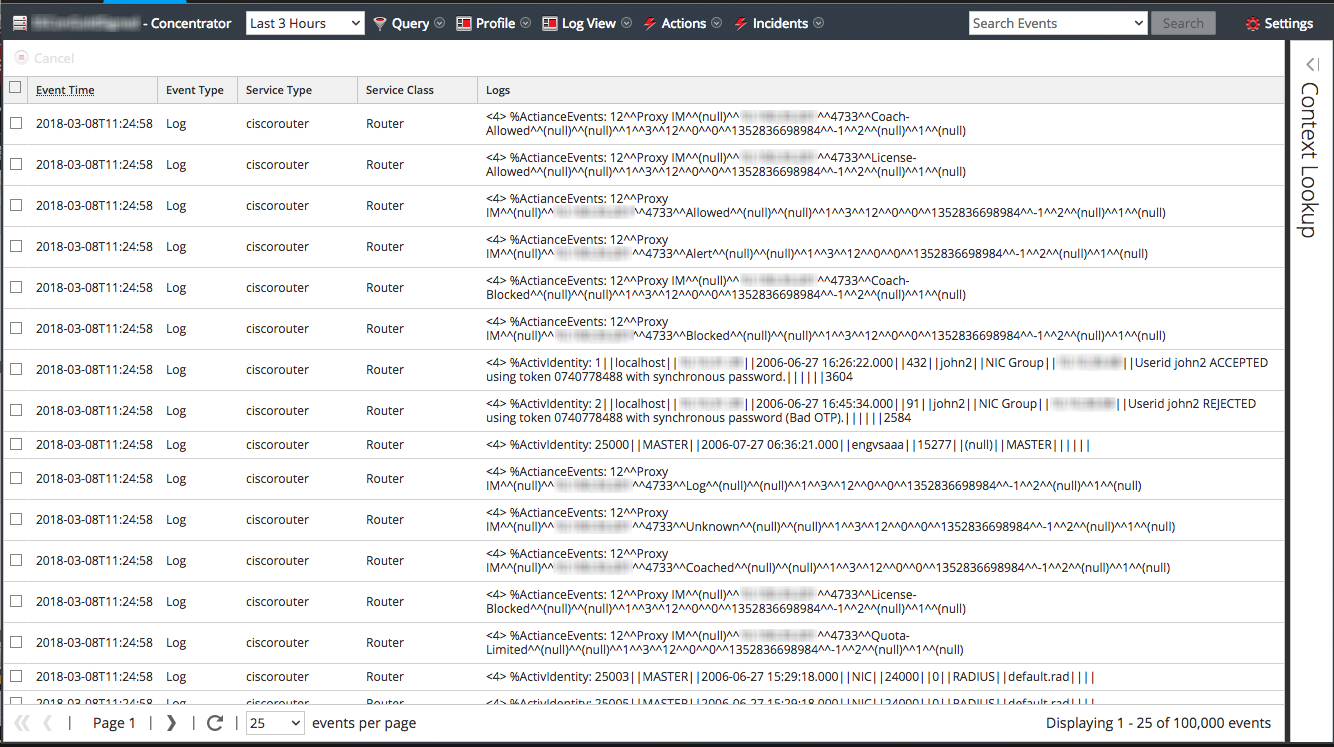The height and width of the screenshot is (747, 1334).
Task: Open the Query menu
Action: [x=409, y=23]
